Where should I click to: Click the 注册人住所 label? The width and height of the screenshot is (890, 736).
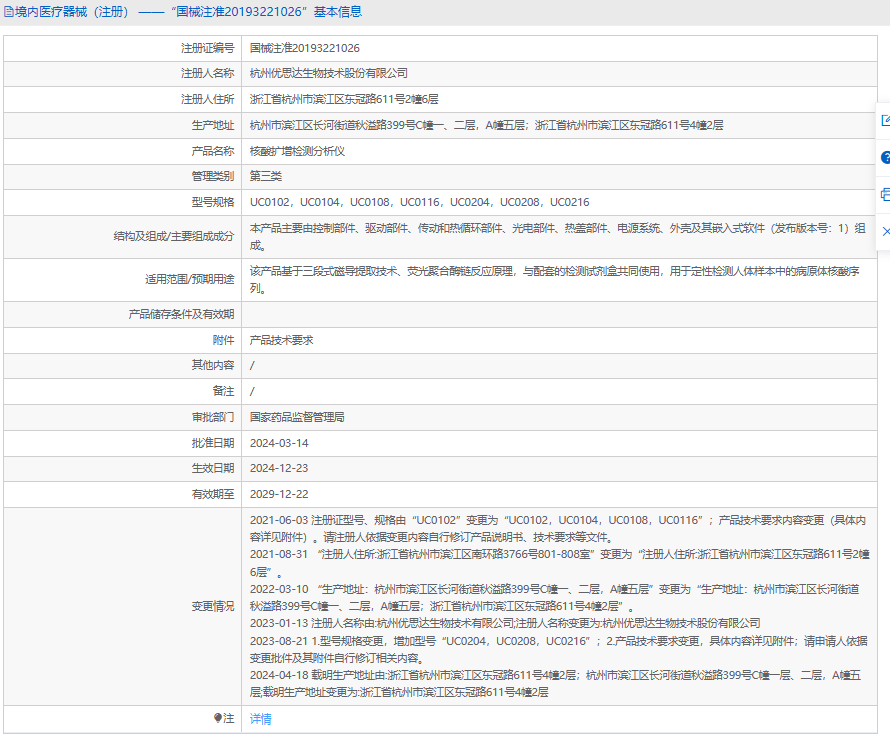(207, 99)
